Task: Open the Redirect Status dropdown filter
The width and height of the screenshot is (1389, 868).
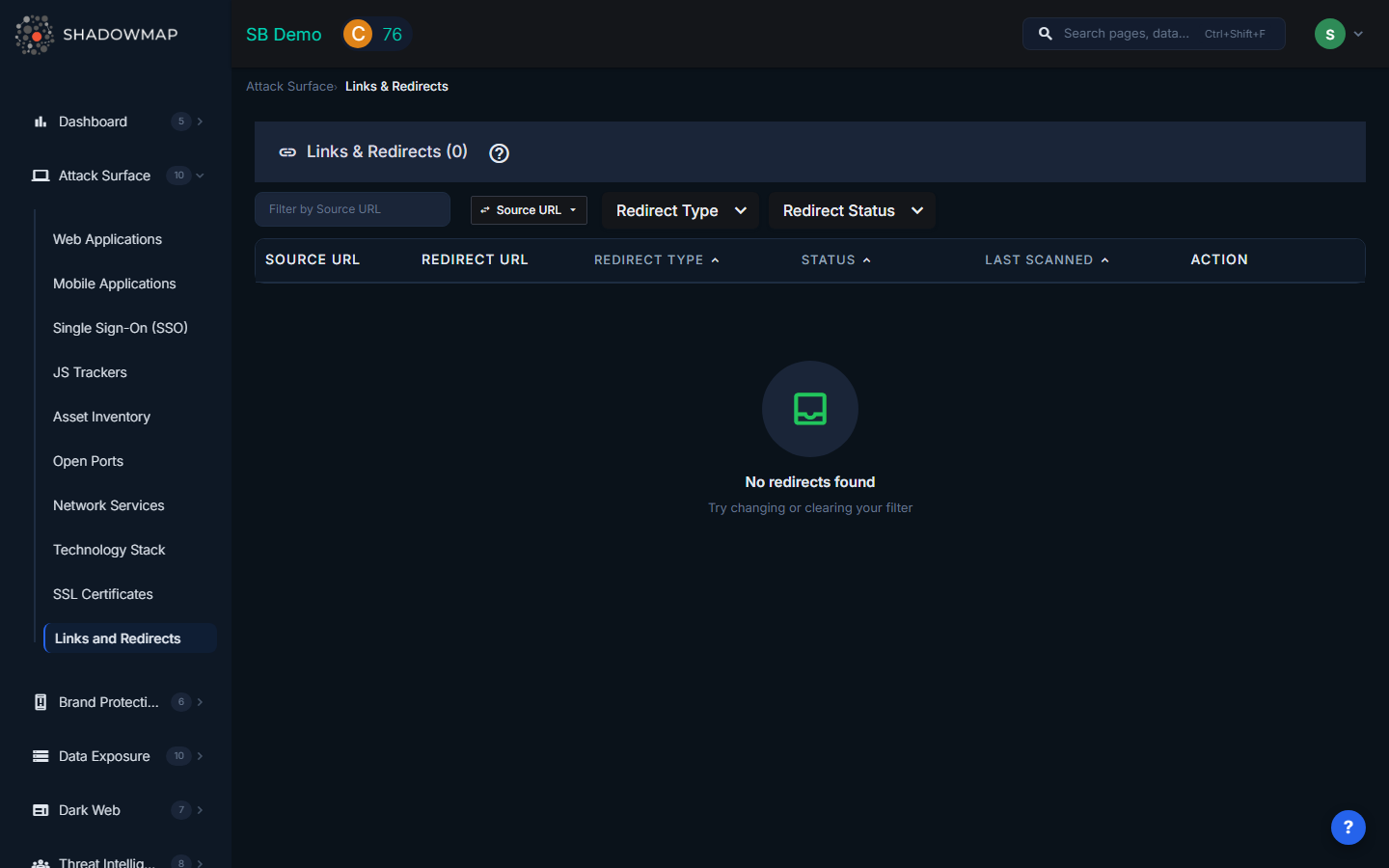Action: tap(852, 210)
